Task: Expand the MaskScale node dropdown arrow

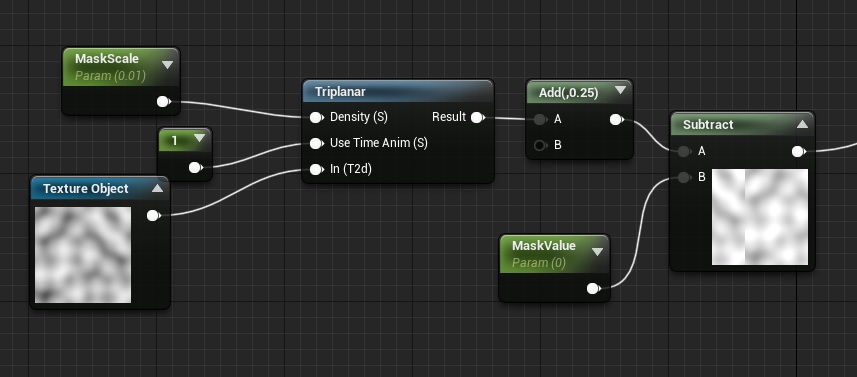Action: (168, 64)
